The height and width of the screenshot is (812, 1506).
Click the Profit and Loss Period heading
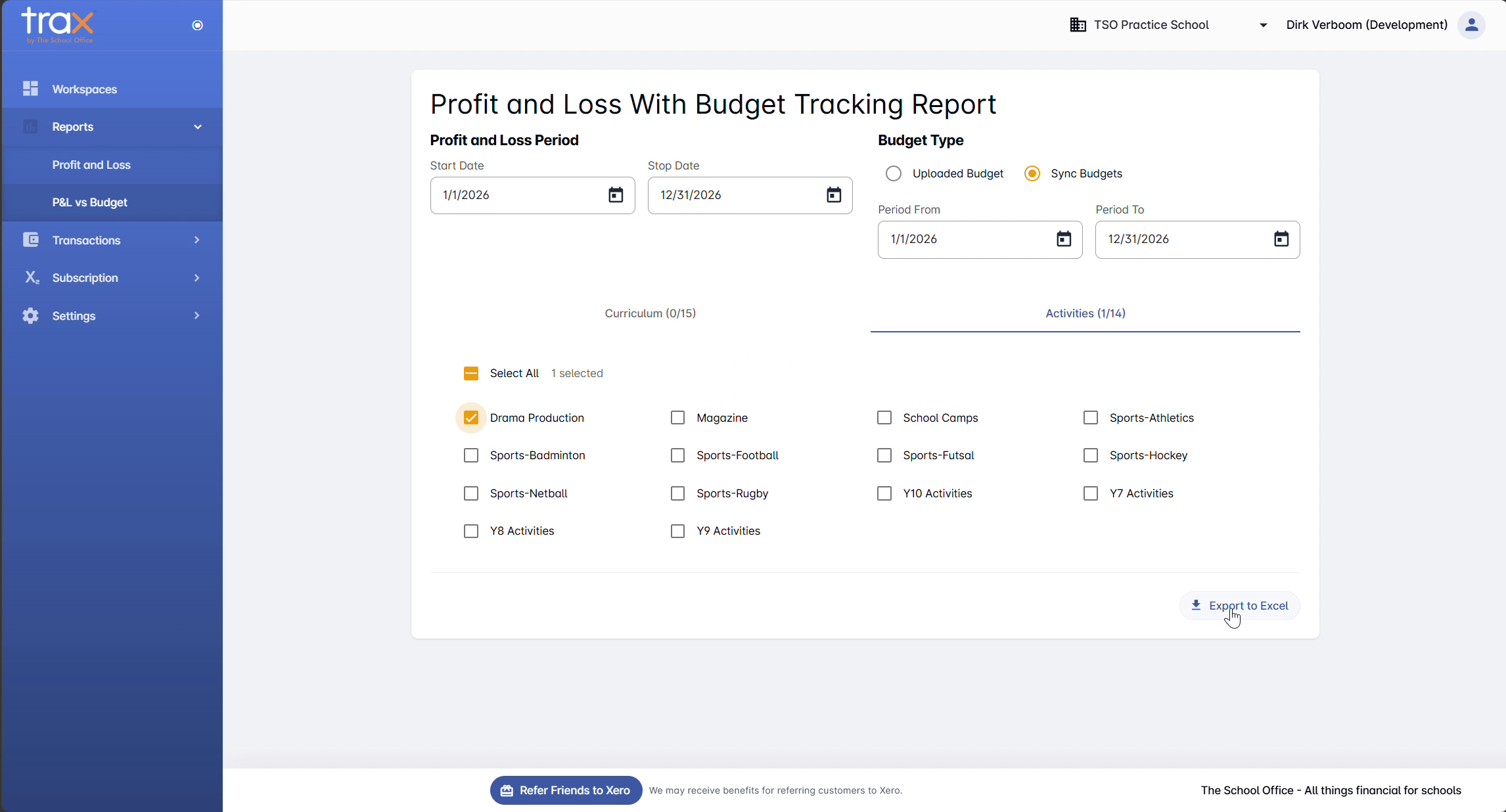(x=504, y=140)
